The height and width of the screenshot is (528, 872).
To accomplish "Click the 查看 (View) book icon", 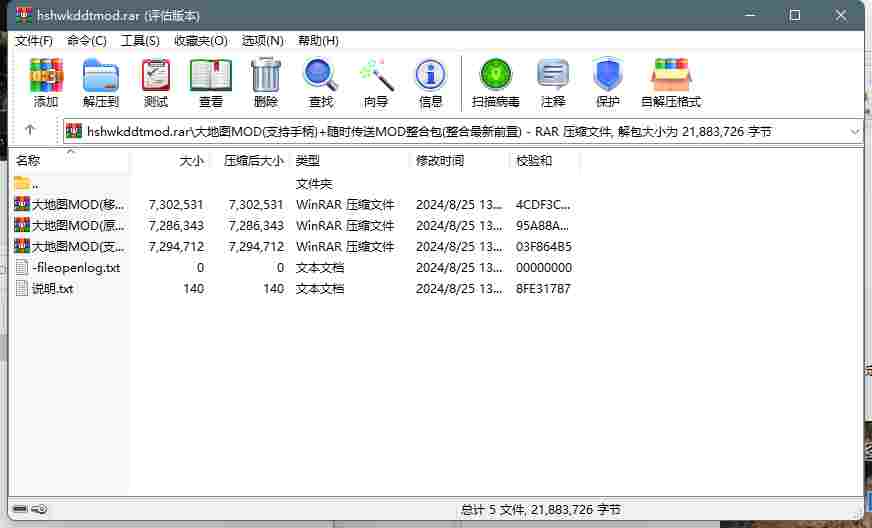I will tap(211, 76).
